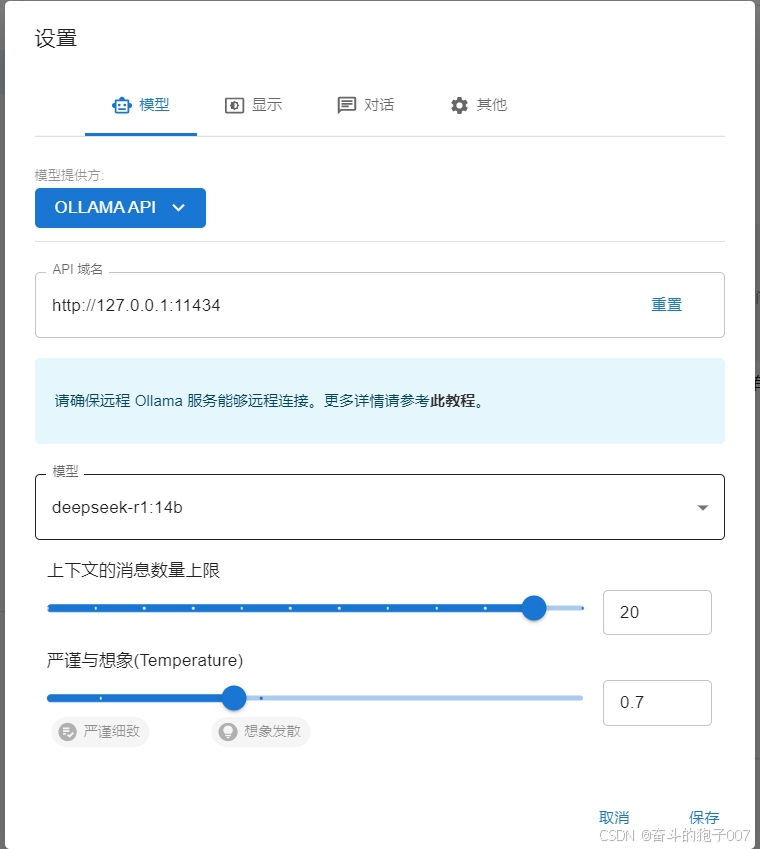Open the deepseek-r1:14b model dropdown
This screenshot has height=849, width=760.
coord(379,507)
